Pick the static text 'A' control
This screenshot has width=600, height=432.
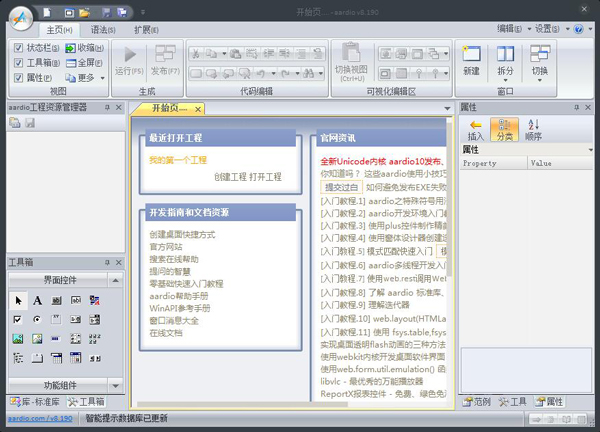pos(37,301)
